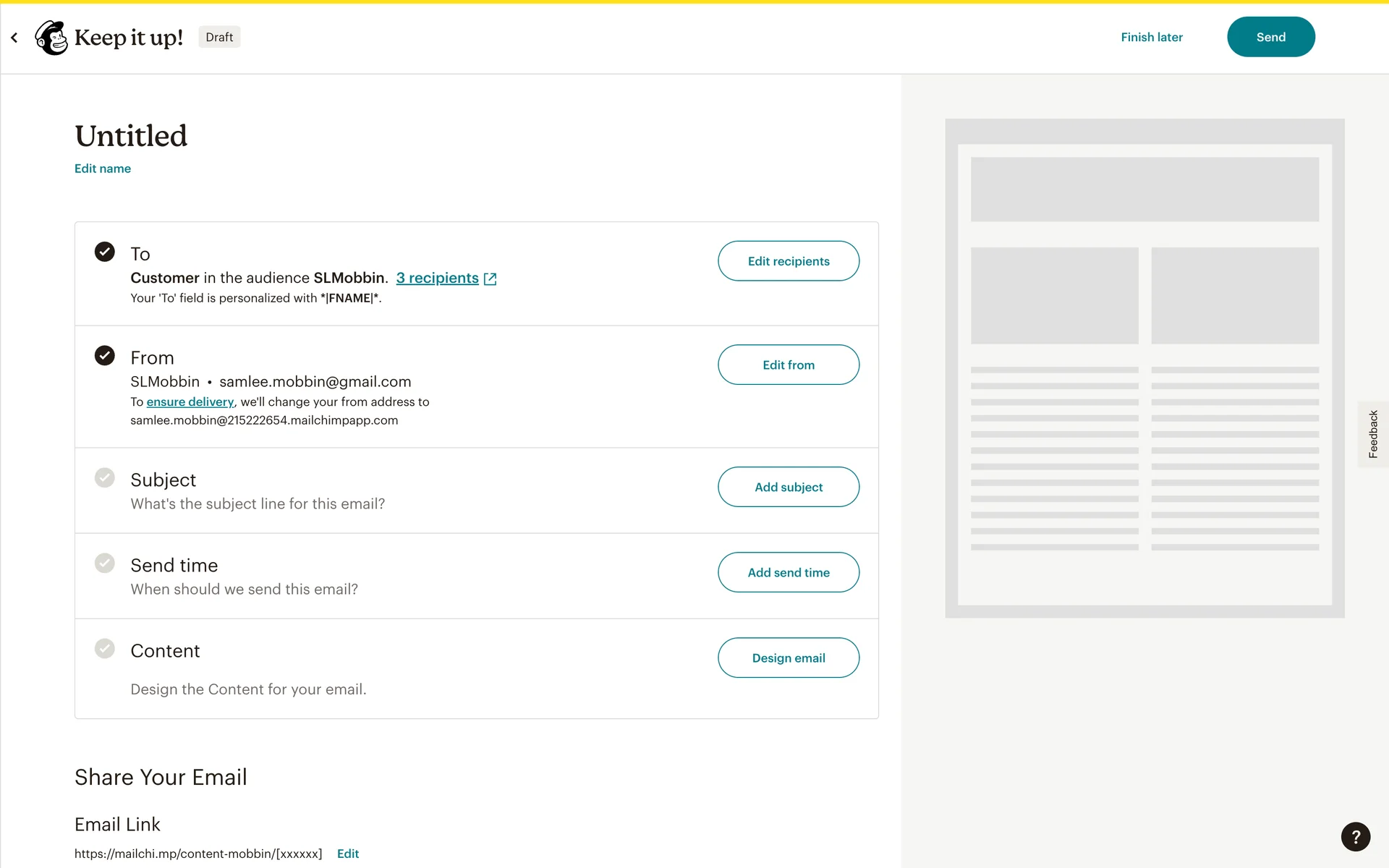Open the 3 recipients link
1389x868 pixels.
pos(437,278)
